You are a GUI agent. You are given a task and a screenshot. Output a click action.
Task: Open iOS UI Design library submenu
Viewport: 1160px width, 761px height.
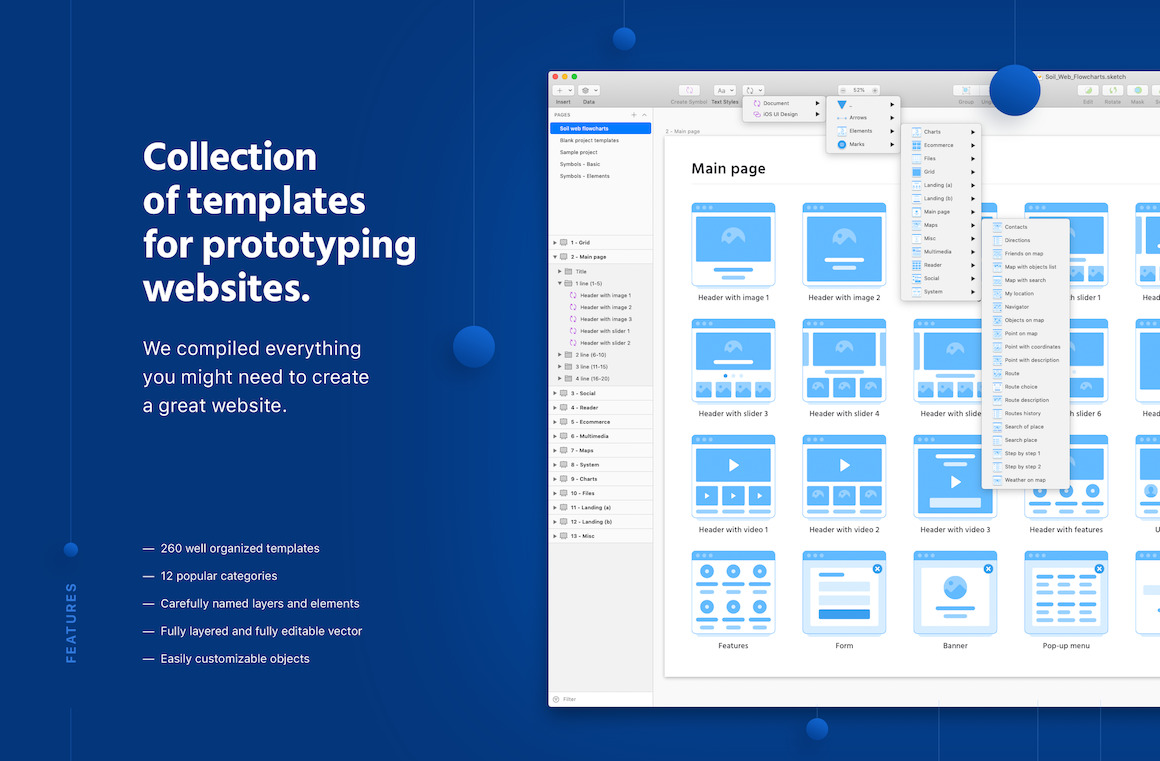[x=780, y=114]
